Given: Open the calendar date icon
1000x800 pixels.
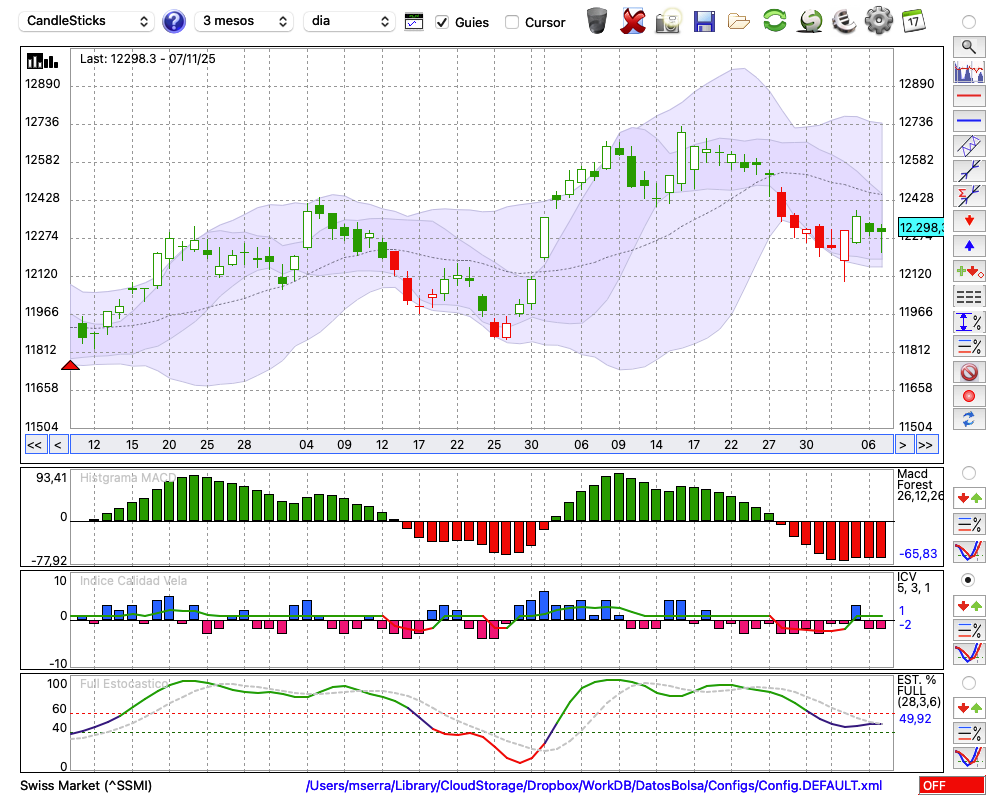Looking at the screenshot, I should coord(912,21).
